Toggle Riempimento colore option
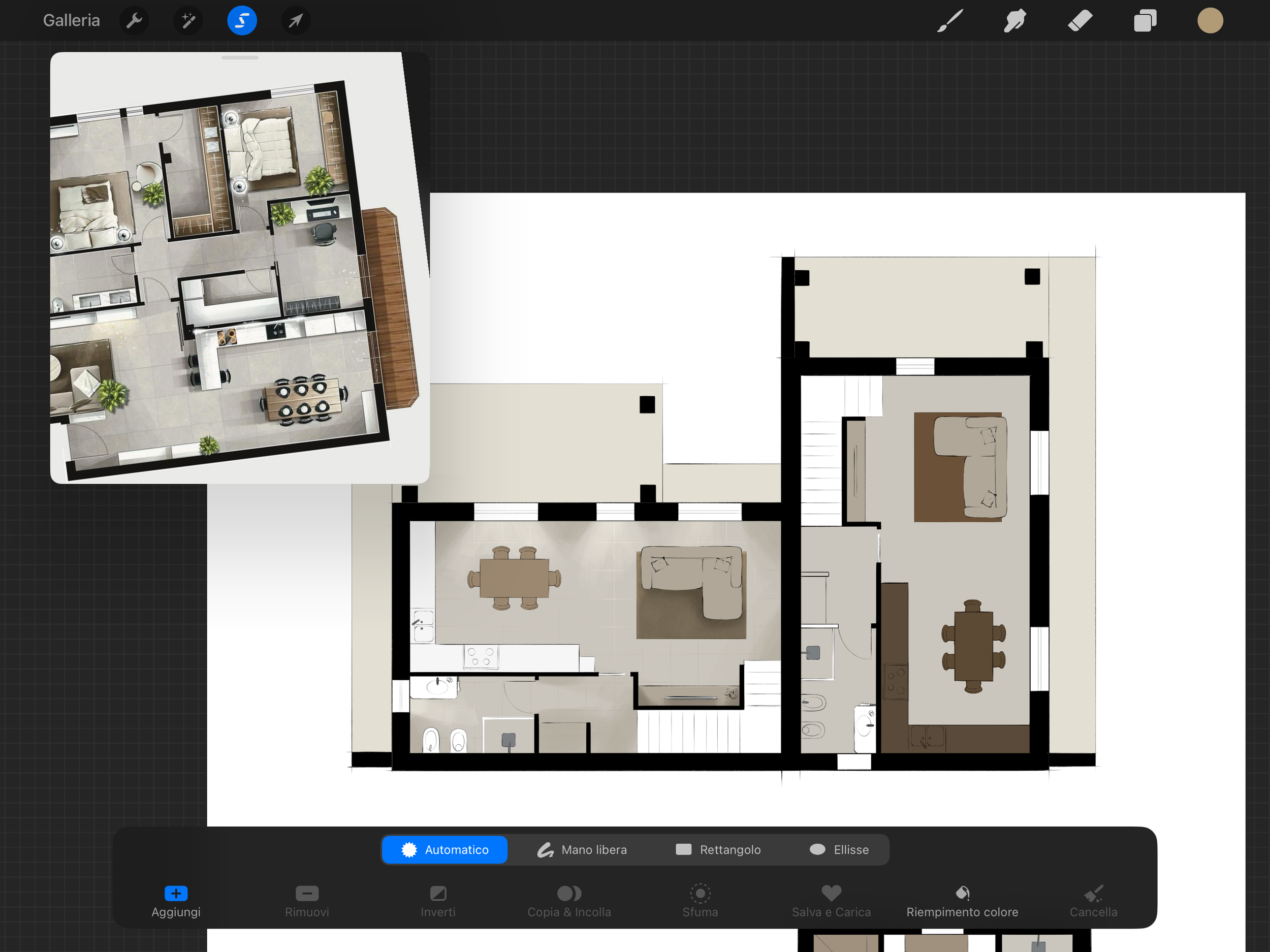Viewport: 1270px width, 952px height. pyautogui.click(x=962, y=900)
